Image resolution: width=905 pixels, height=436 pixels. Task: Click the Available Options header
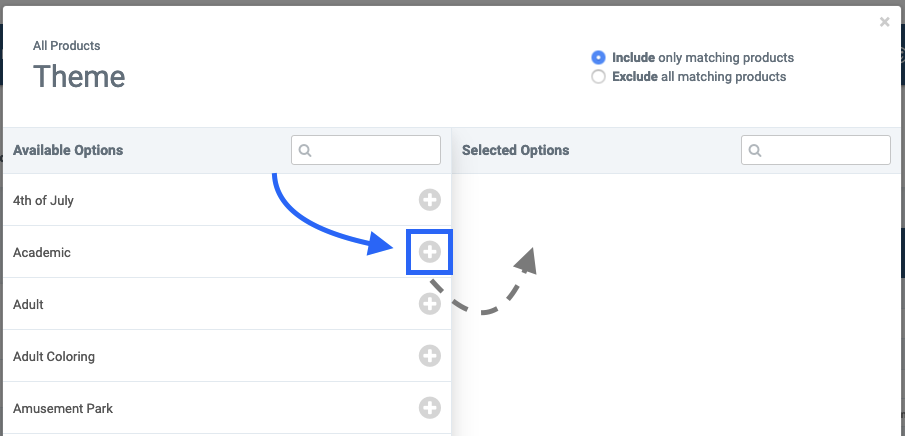tap(68, 151)
